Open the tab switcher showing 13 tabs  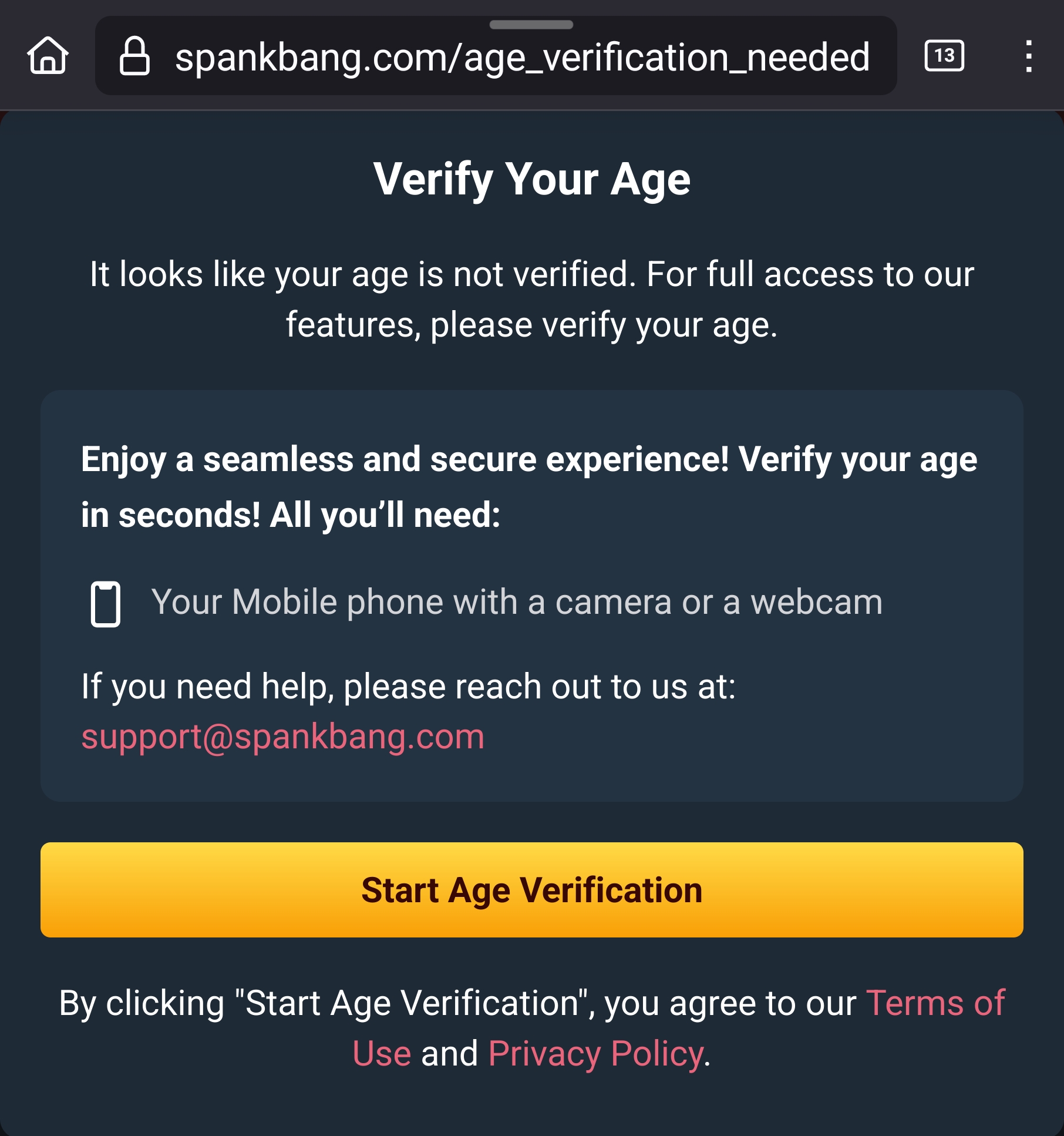(944, 56)
